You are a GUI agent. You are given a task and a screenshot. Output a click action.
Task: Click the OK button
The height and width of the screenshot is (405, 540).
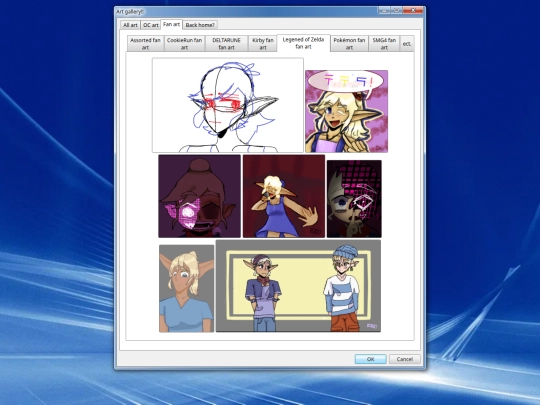[x=370, y=359]
